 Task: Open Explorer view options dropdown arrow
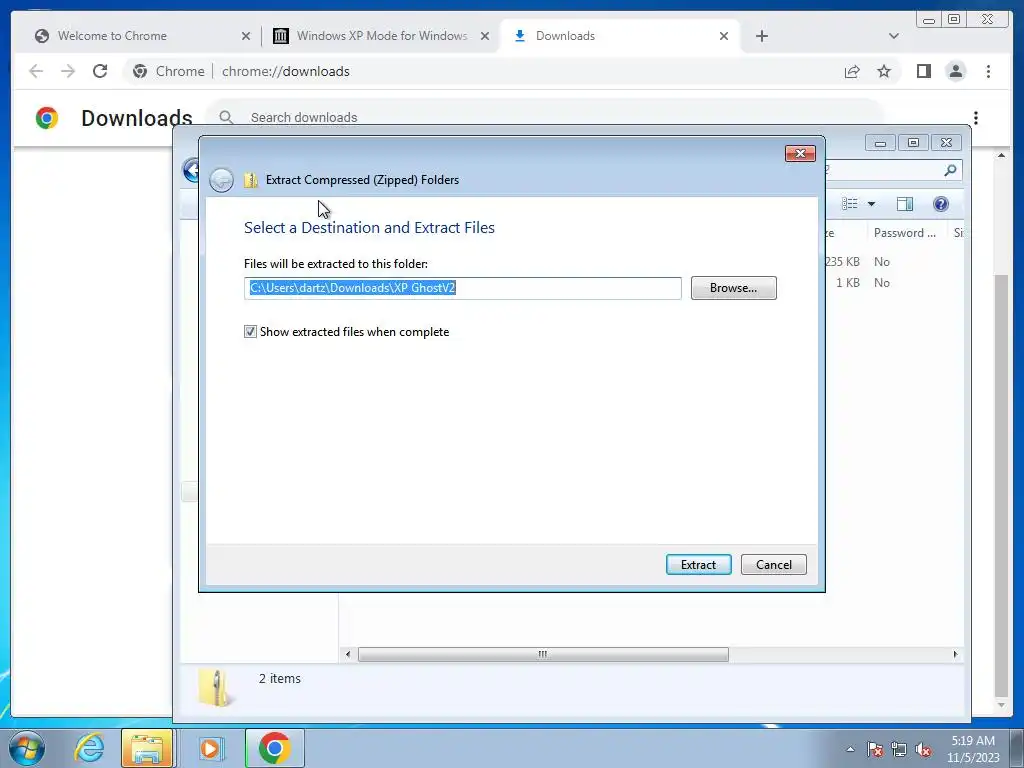pos(871,204)
